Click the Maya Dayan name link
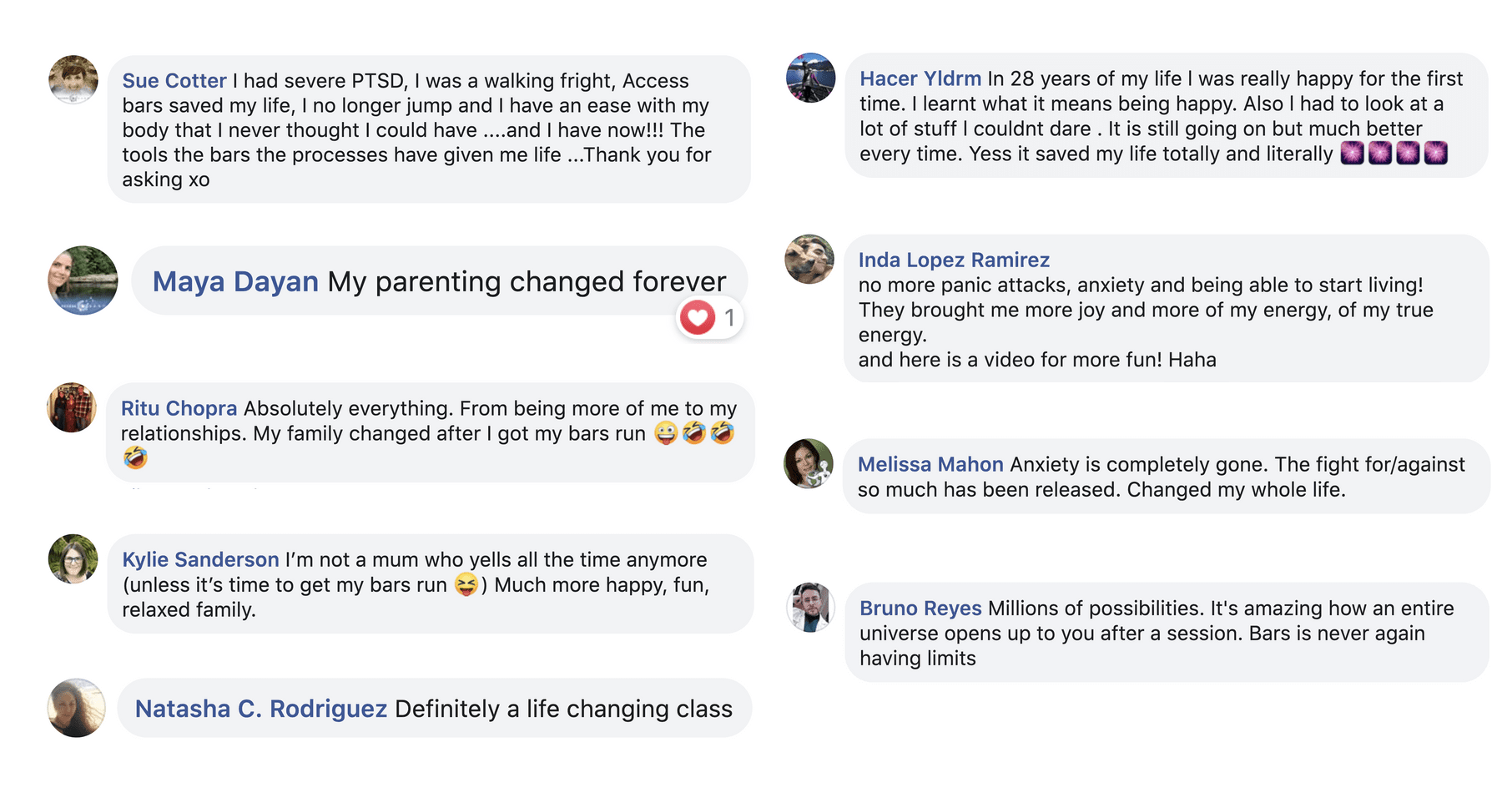 click(x=235, y=282)
